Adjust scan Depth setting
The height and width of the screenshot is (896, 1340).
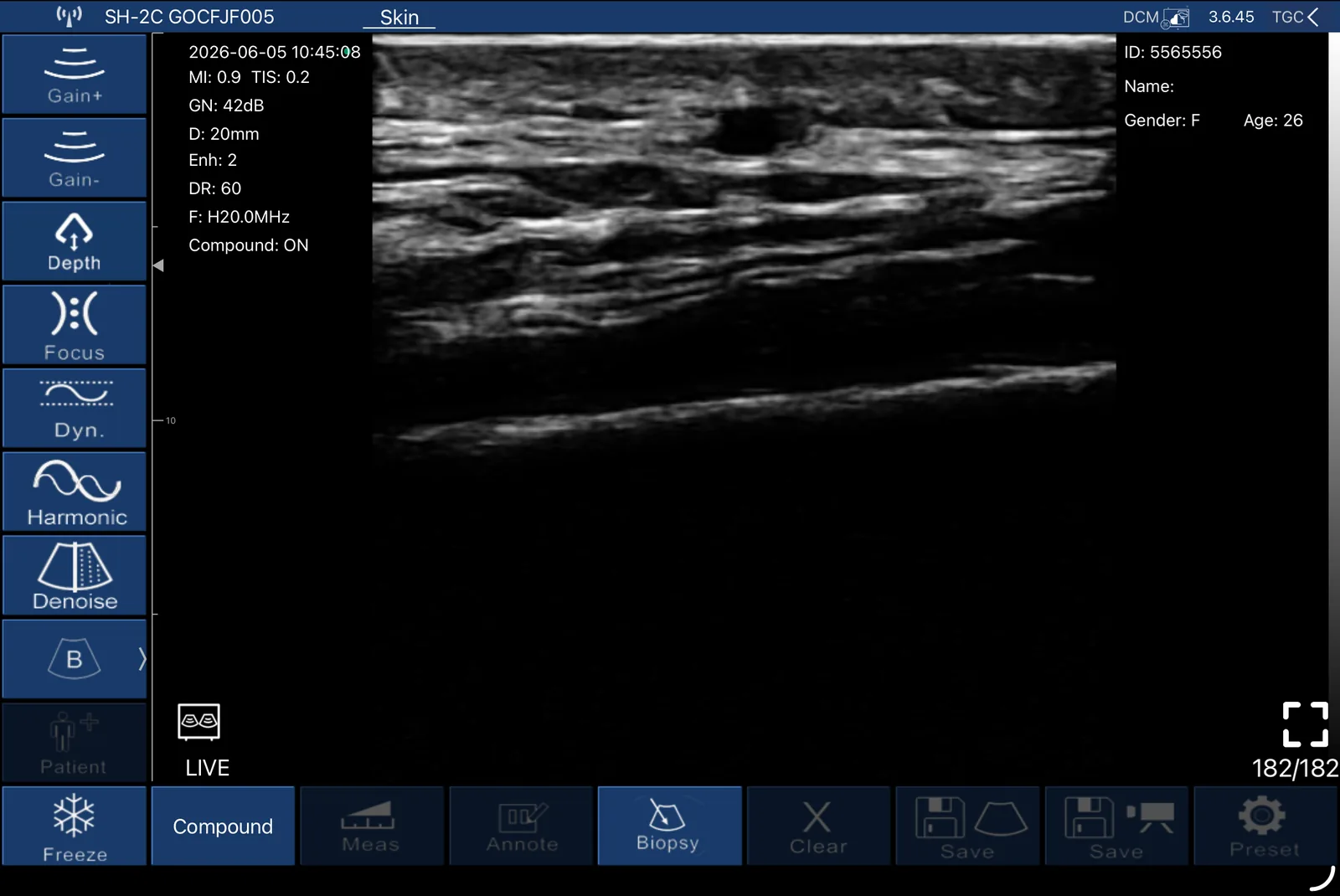(x=75, y=241)
